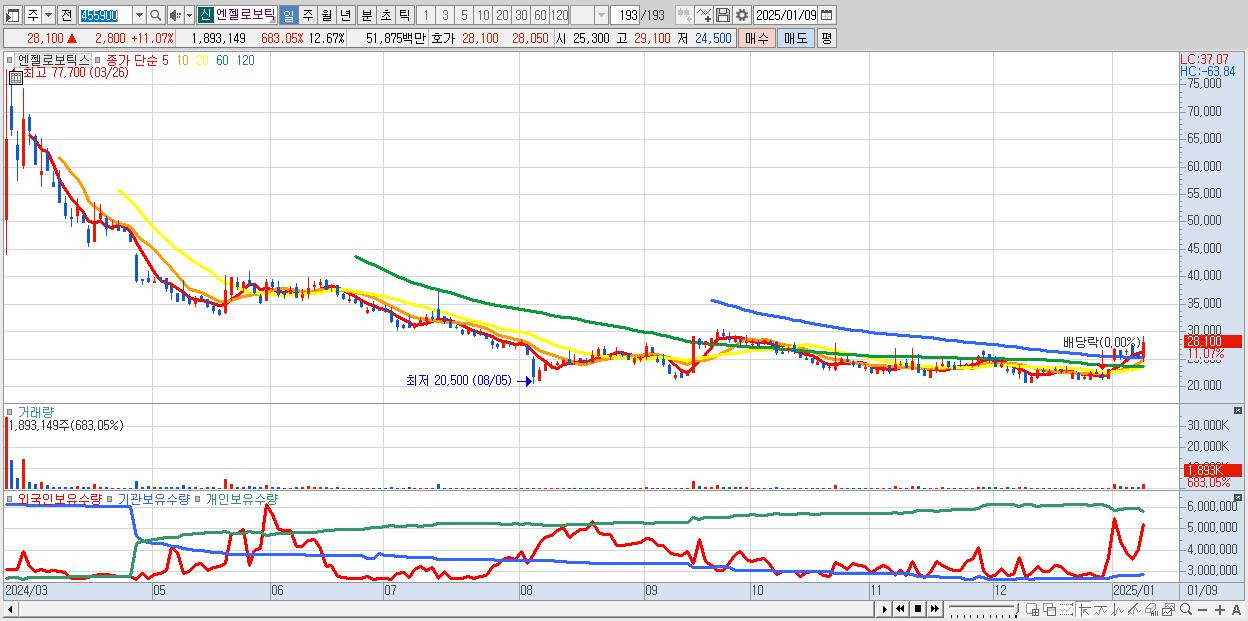Screen dimensions: 1248x621
Task: Click the 평 button
Action: 826,38
